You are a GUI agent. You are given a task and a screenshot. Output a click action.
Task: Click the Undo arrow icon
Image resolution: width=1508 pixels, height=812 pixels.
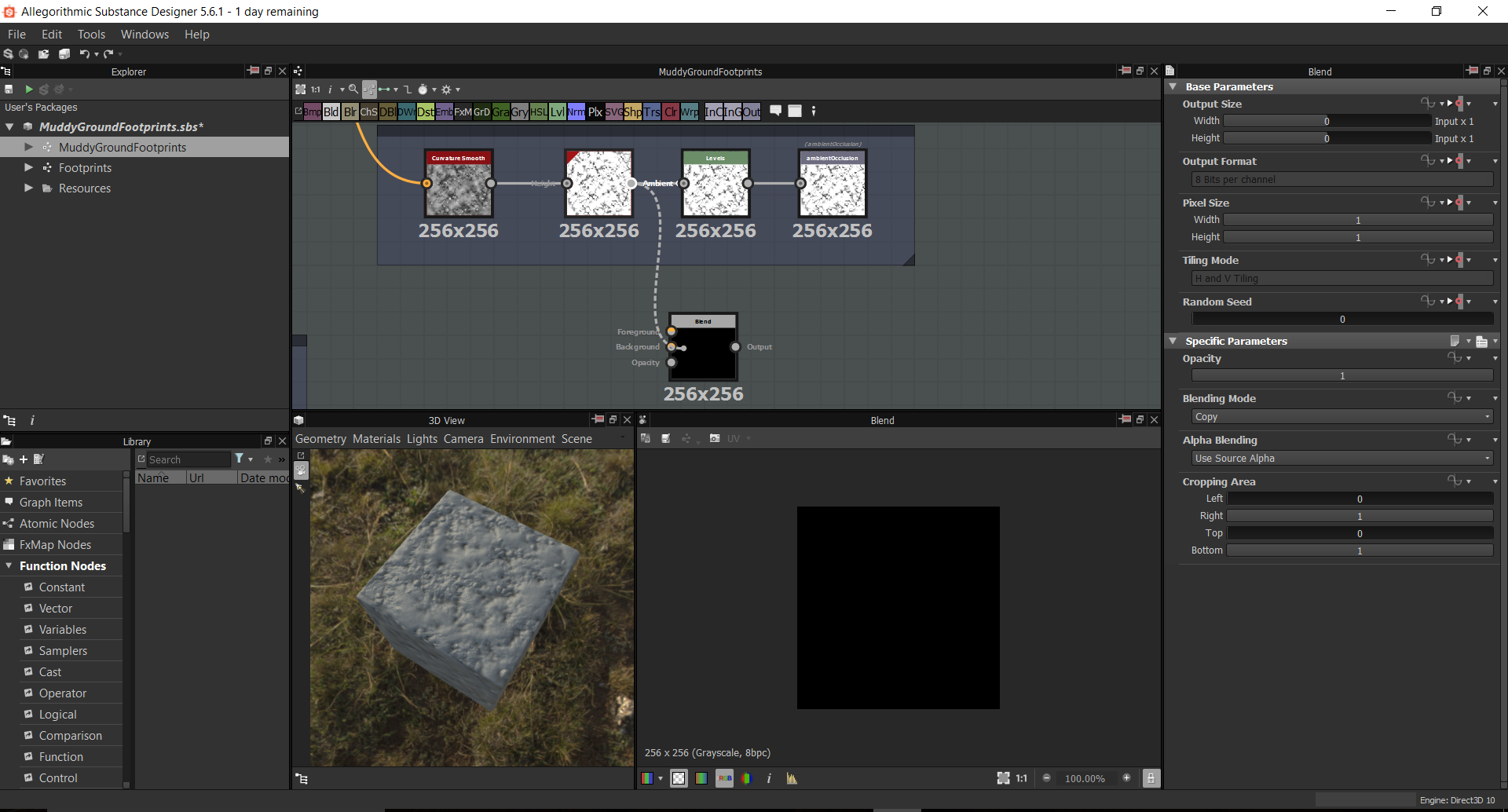coord(84,54)
